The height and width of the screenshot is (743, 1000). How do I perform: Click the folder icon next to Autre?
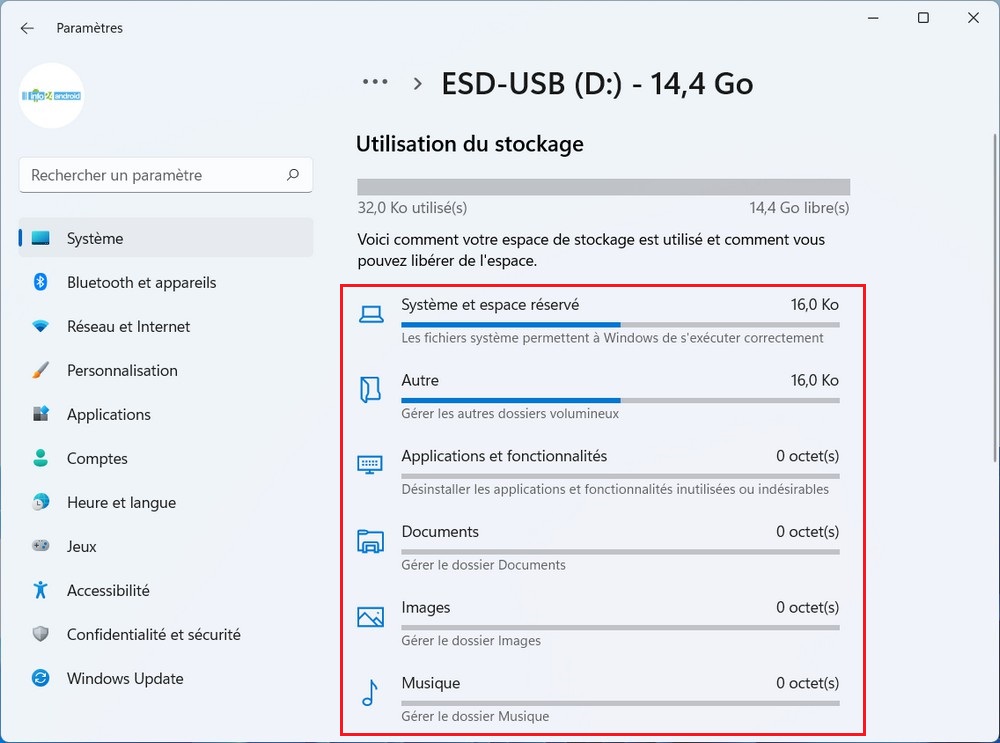click(x=371, y=390)
